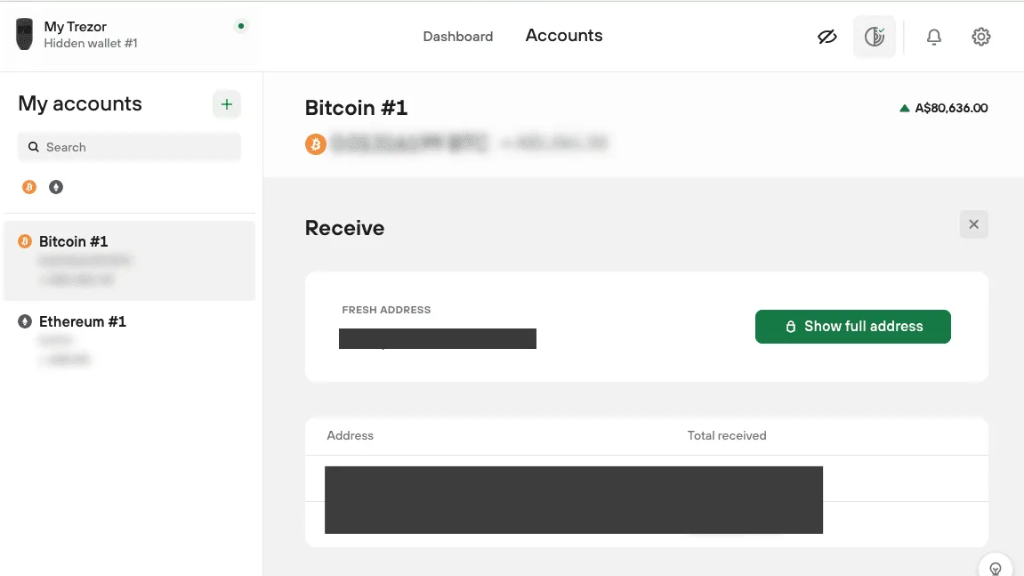Screen dimensions: 1024x576
Task: Open the lightbulb tips icon
Action: point(995,568)
